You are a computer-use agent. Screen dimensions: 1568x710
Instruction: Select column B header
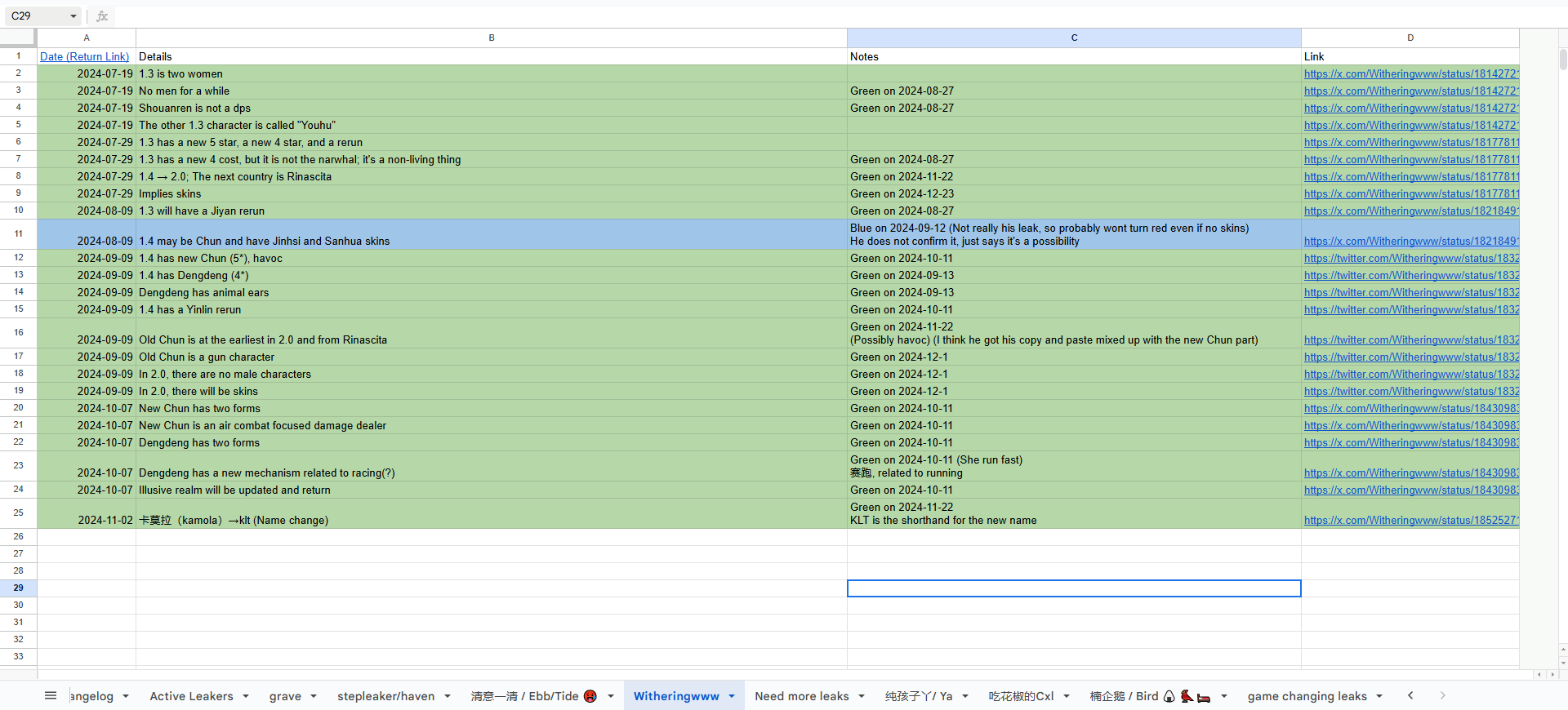tap(492, 38)
